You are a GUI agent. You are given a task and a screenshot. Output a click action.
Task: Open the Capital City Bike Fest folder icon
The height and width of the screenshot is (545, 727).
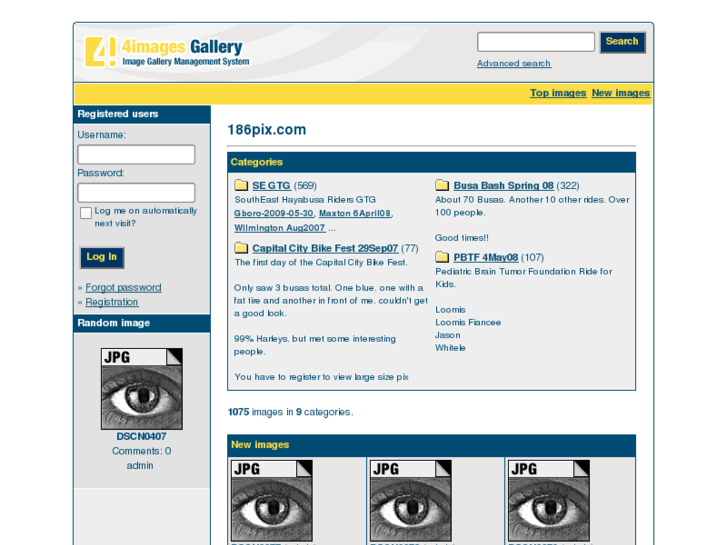(241, 248)
